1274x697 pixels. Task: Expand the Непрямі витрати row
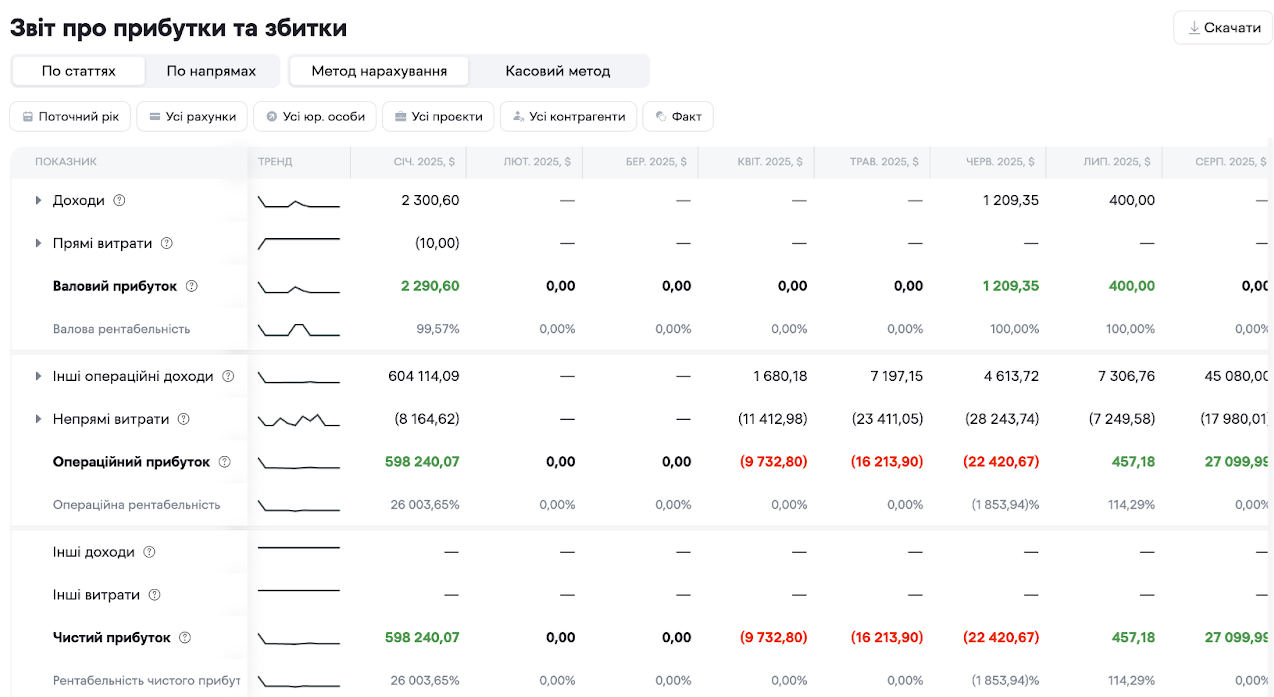click(38, 419)
